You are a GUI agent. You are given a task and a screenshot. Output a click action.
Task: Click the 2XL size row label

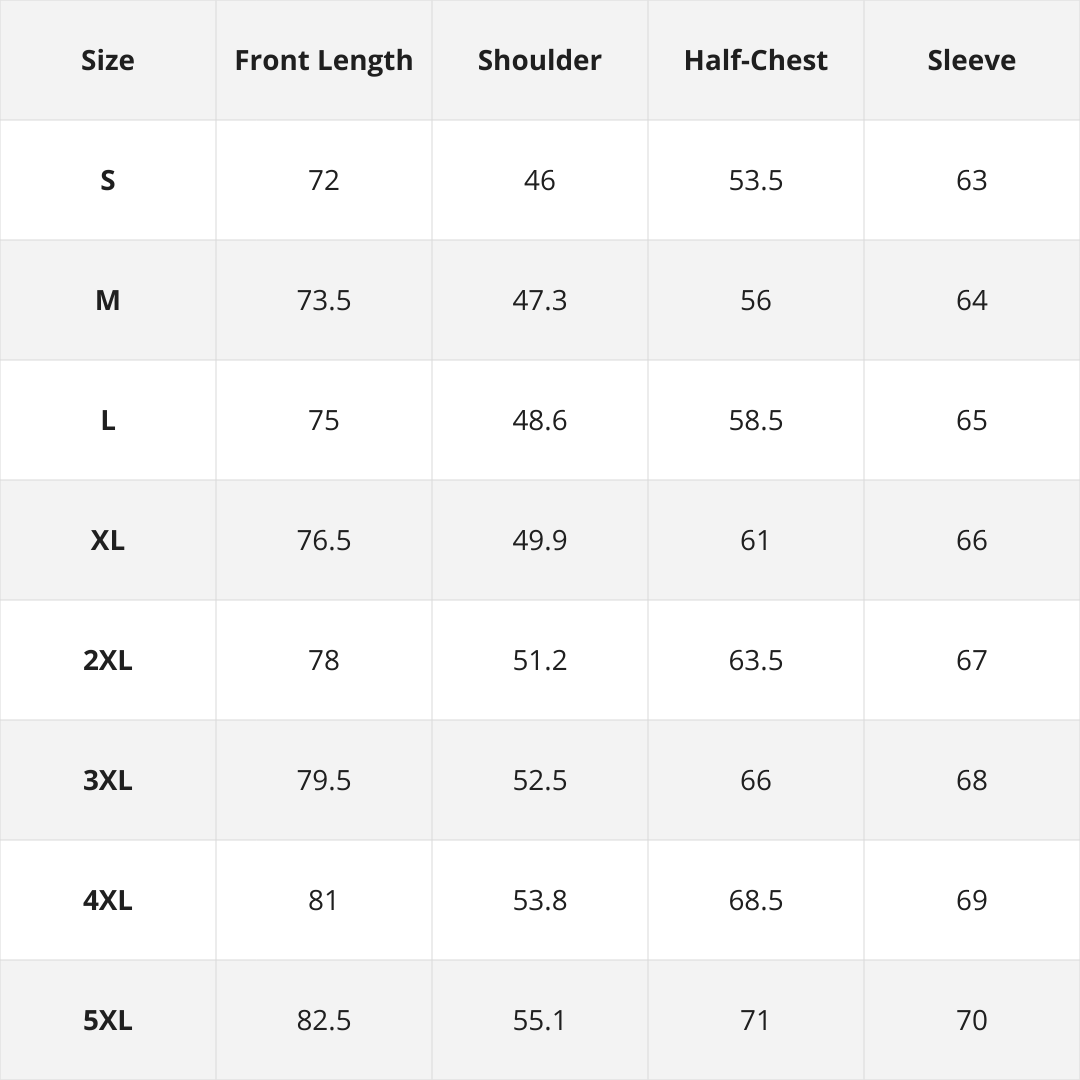108,660
